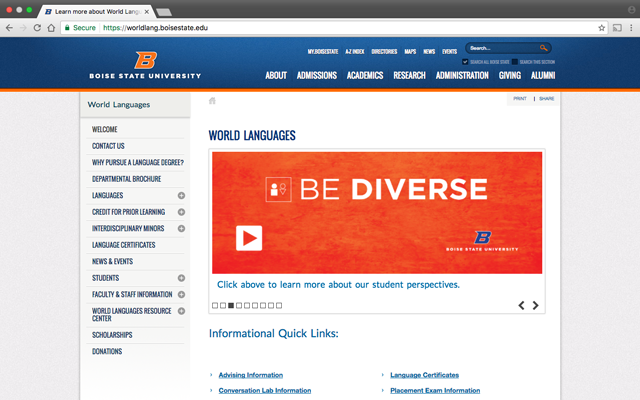Open Scholarships in the sidebar
This screenshot has height=400, width=640.
point(112,335)
